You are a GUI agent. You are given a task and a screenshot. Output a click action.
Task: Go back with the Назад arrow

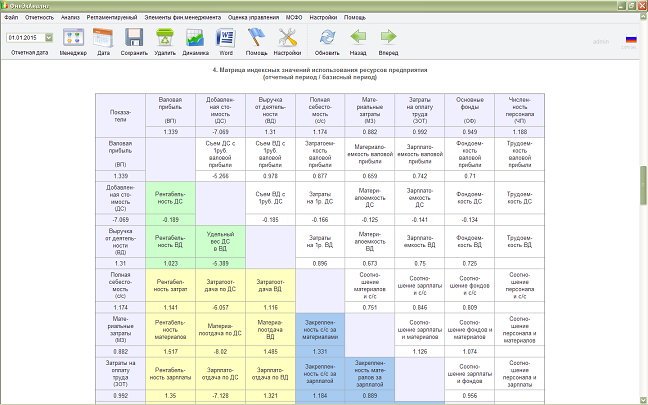(x=358, y=37)
